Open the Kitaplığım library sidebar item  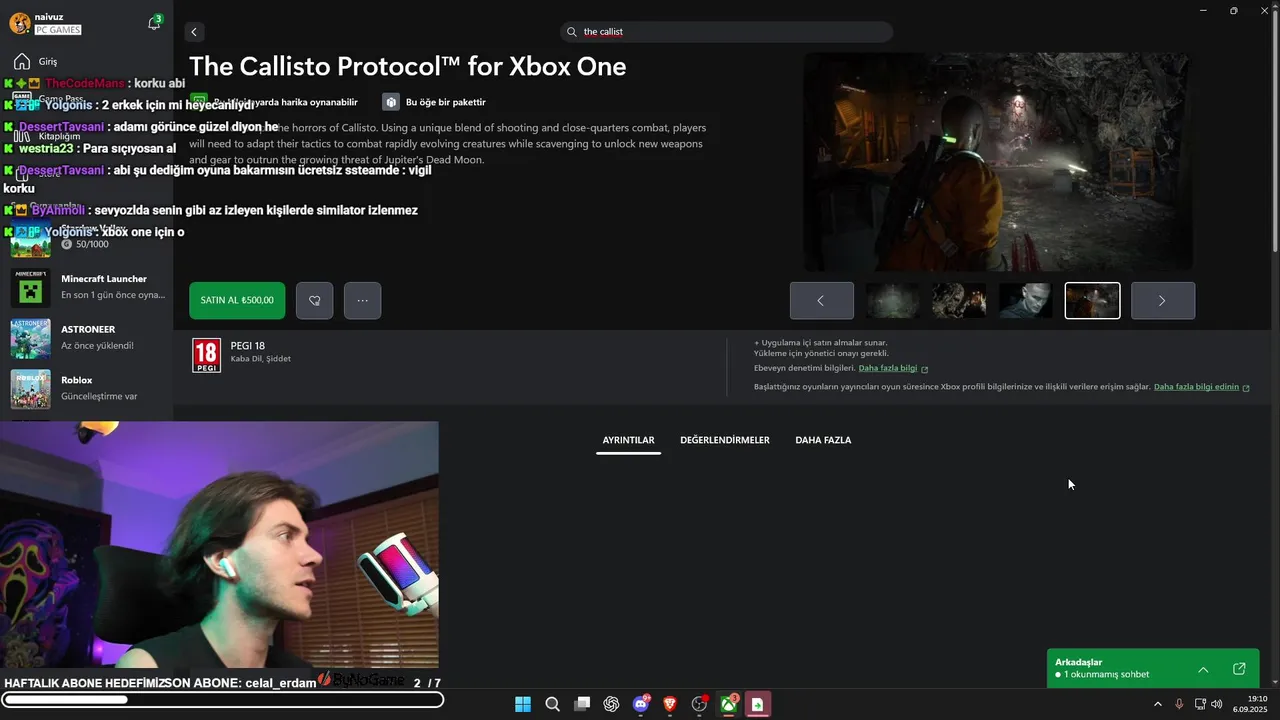pos(86,136)
